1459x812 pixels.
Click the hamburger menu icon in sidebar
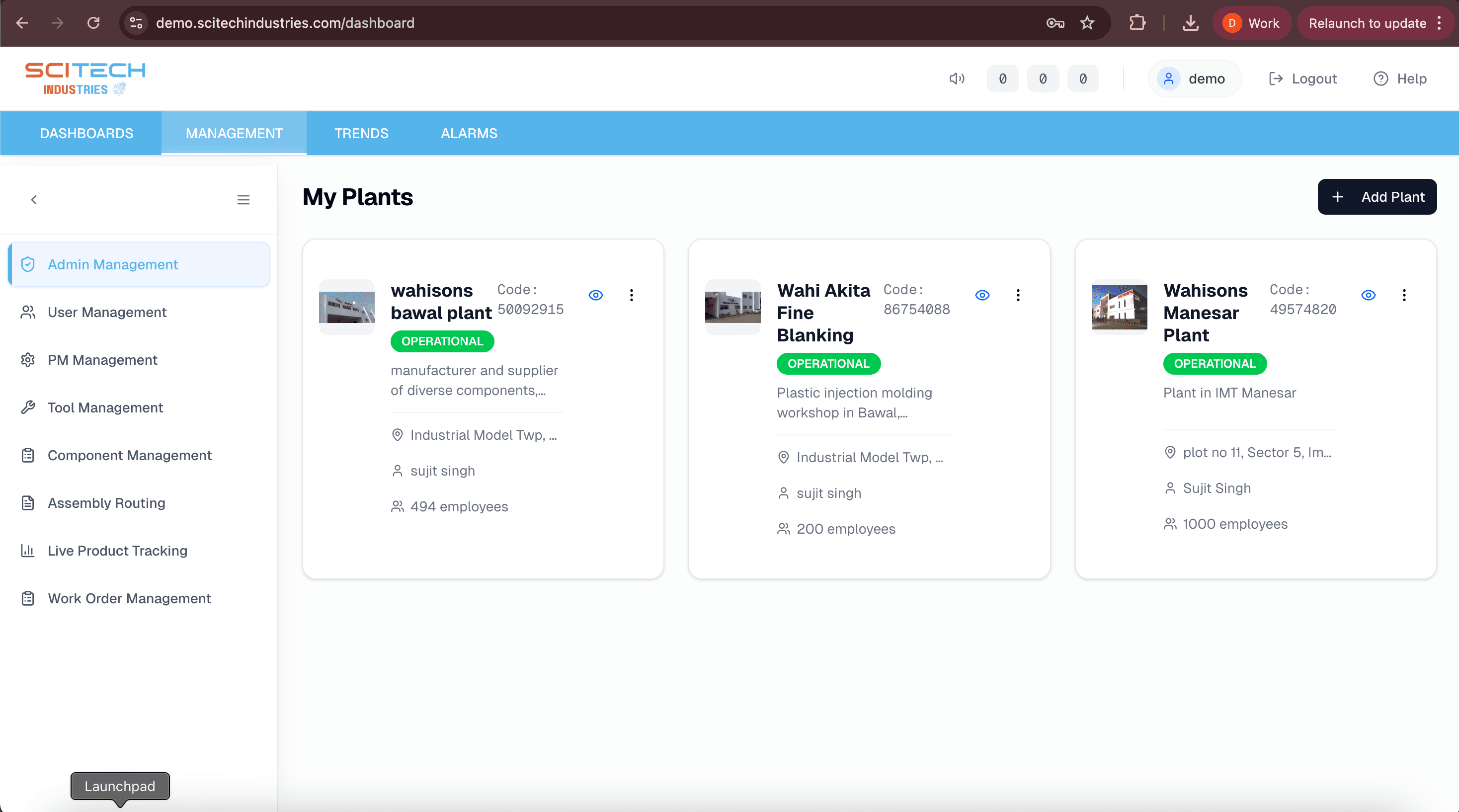click(243, 199)
